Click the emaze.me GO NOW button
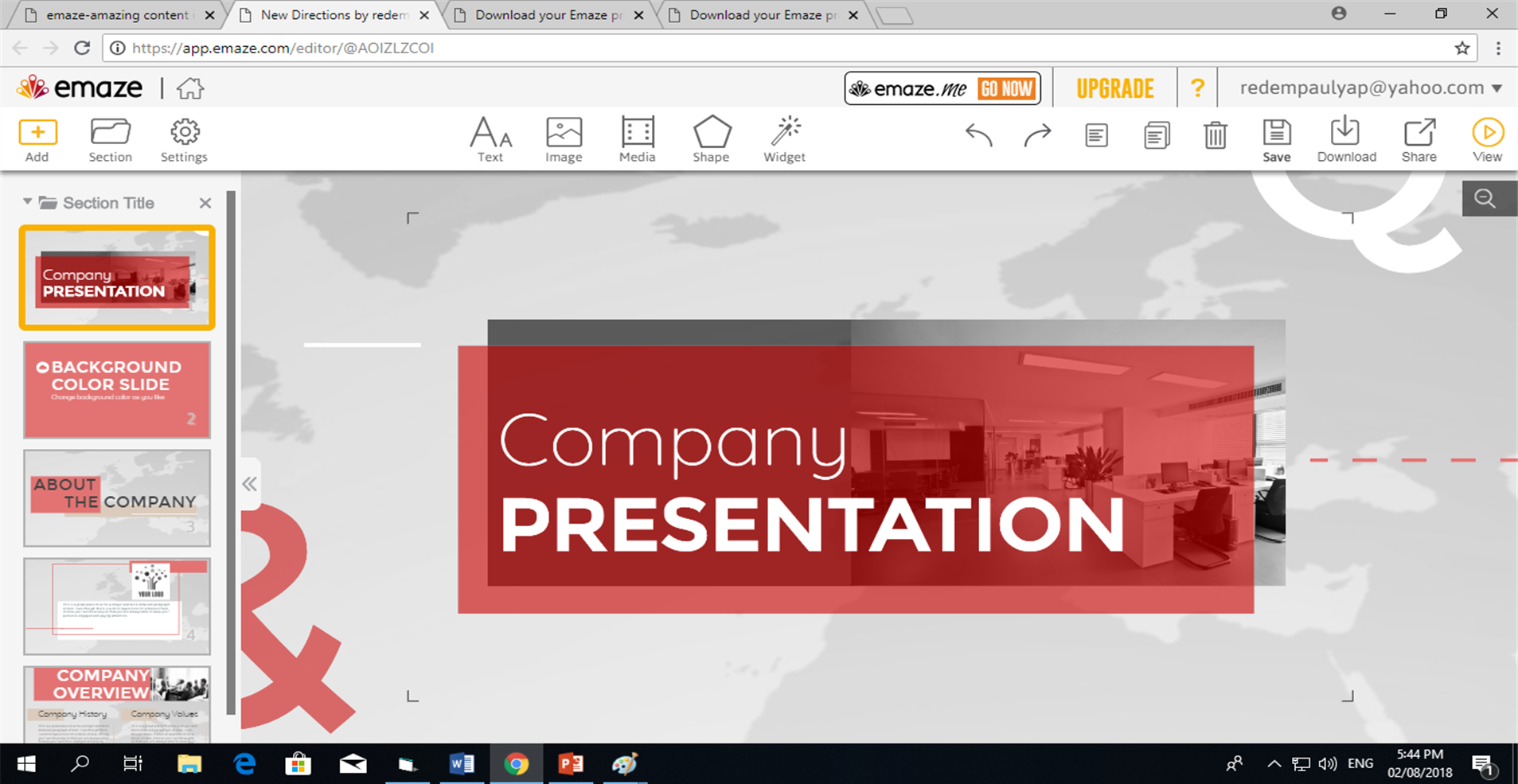 point(942,88)
